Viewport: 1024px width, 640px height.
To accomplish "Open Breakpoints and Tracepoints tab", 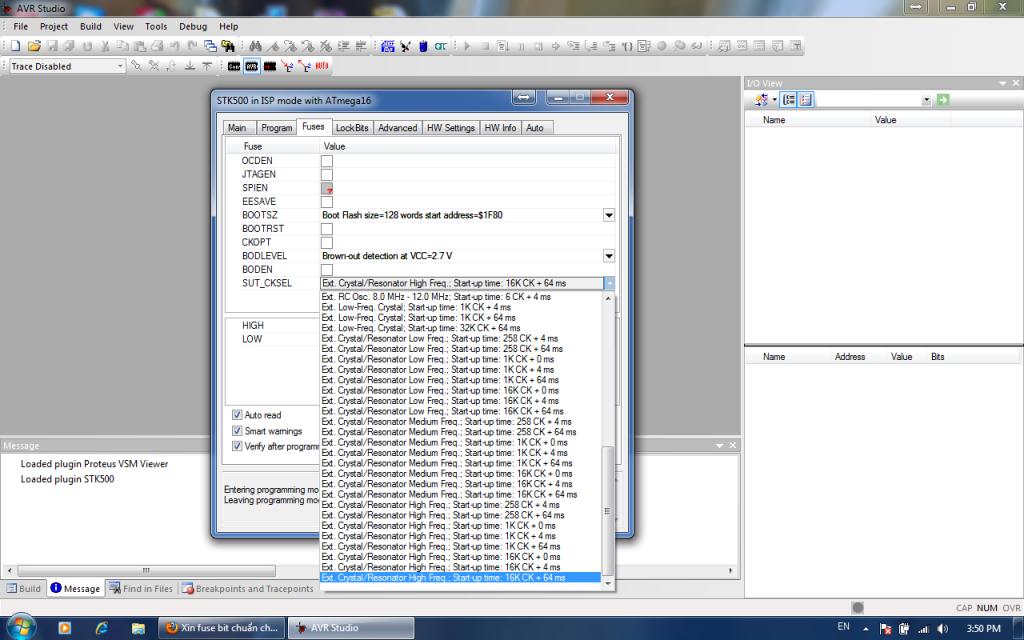I will click(x=248, y=588).
